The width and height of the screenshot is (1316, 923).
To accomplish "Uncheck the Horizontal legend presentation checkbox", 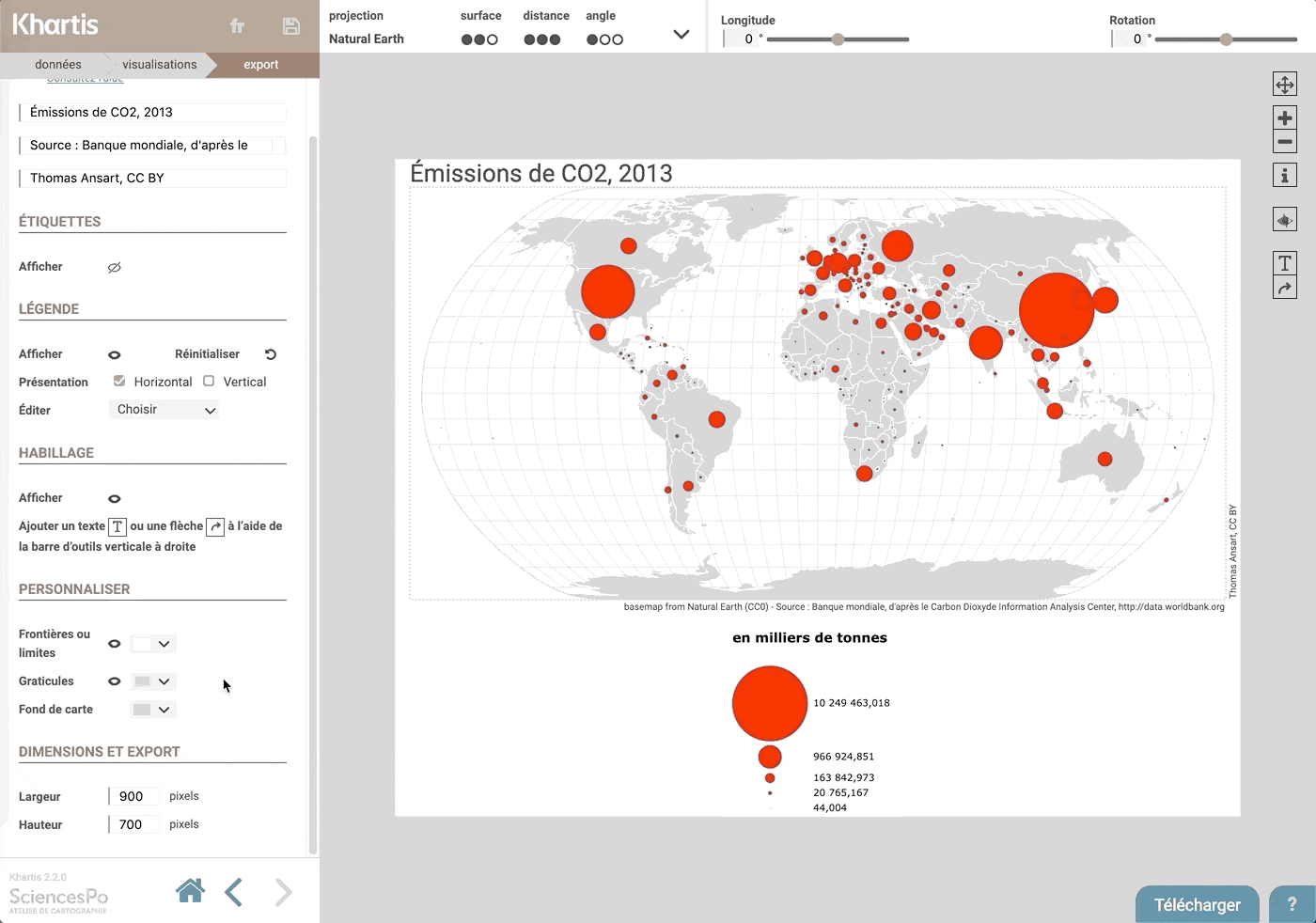I will (119, 382).
